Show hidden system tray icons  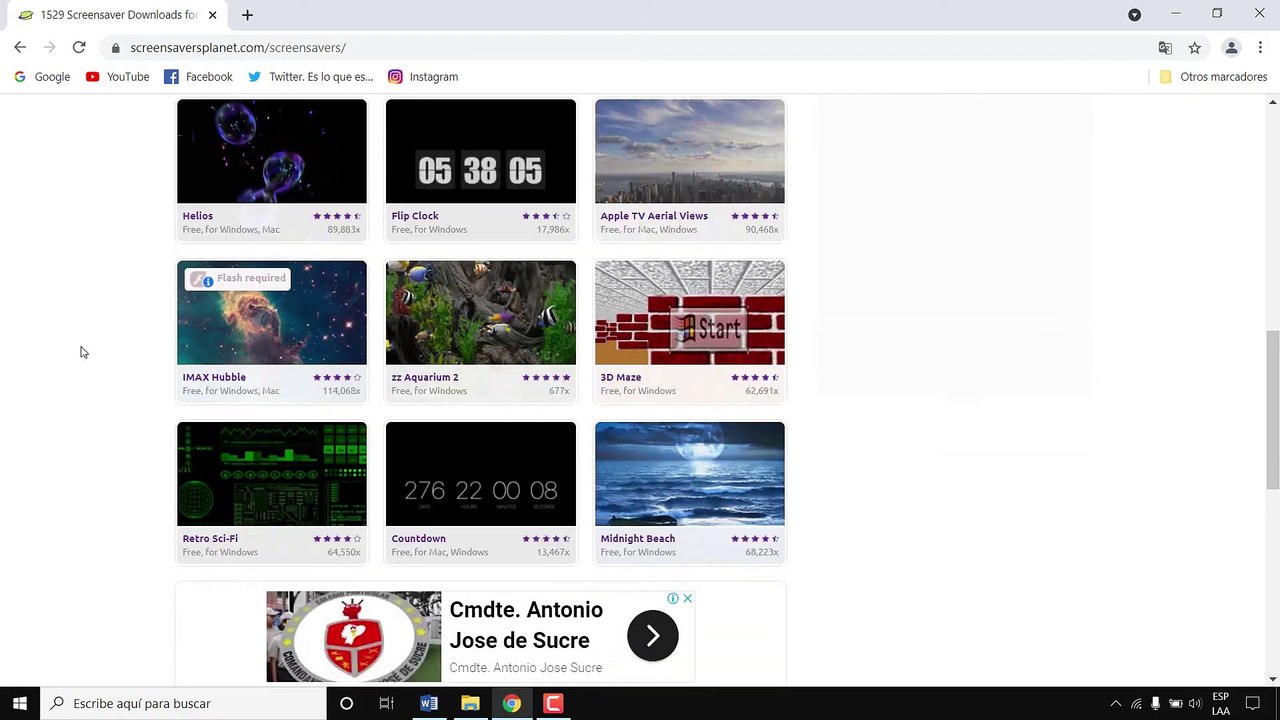pyautogui.click(x=1116, y=703)
